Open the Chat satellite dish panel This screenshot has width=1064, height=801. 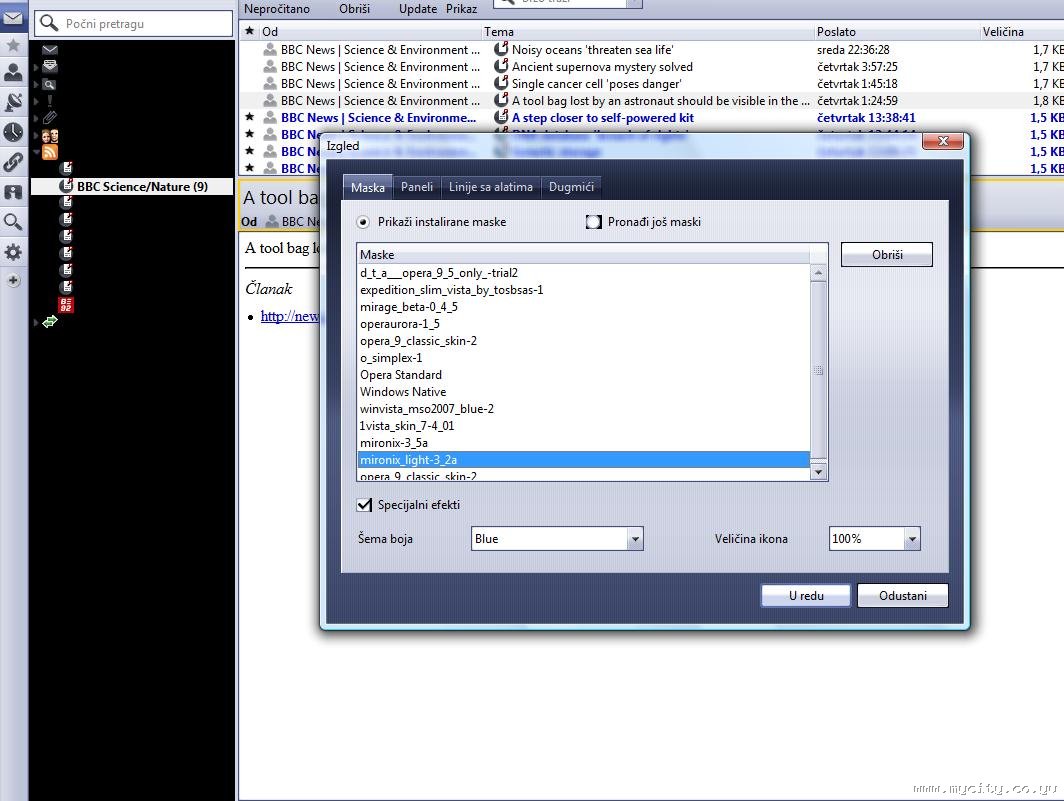pos(13,102)
